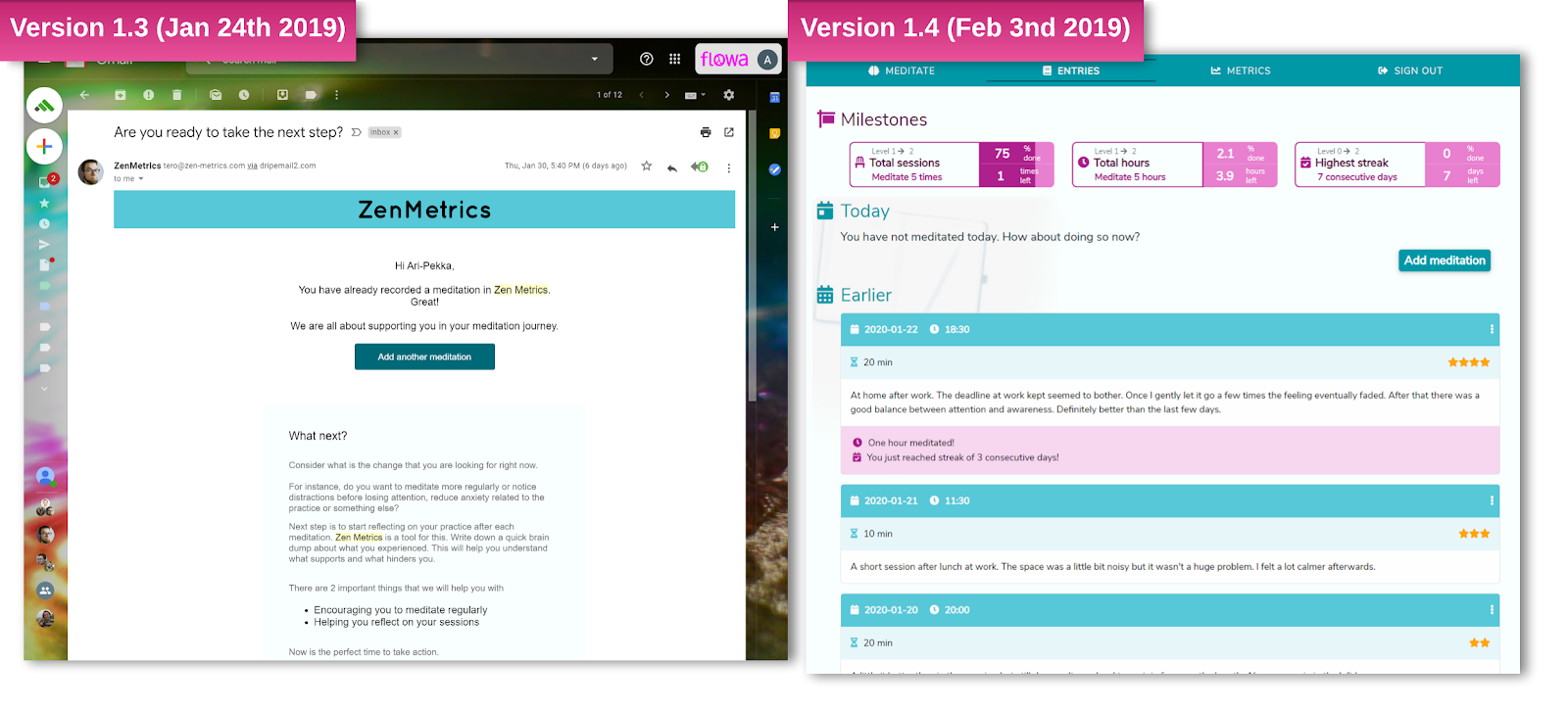
Task: Toggle importance marker beside email subject
Action: (x=357, y=132)
